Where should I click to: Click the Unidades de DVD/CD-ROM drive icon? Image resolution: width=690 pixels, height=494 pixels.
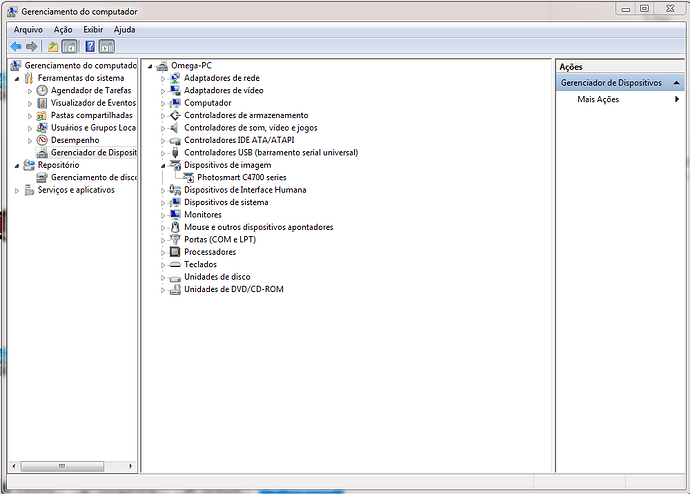(175, 289)
